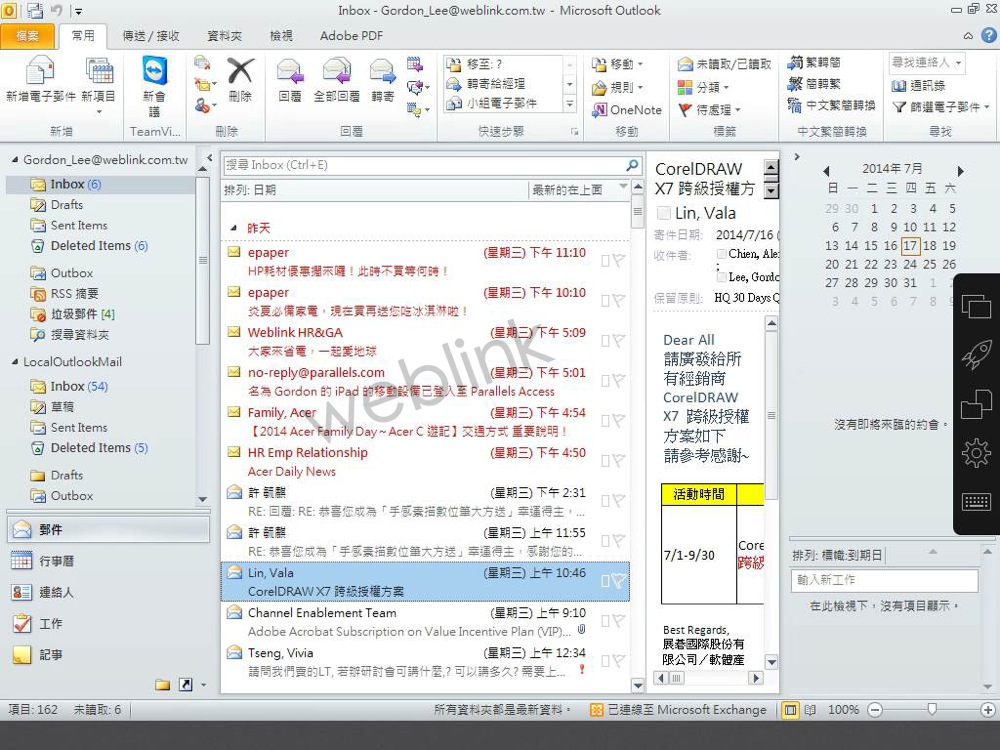Screen dimensions: 1000x750
Task: Click the Type a new task (輸入新工作) field
Action: coord(884,580)
